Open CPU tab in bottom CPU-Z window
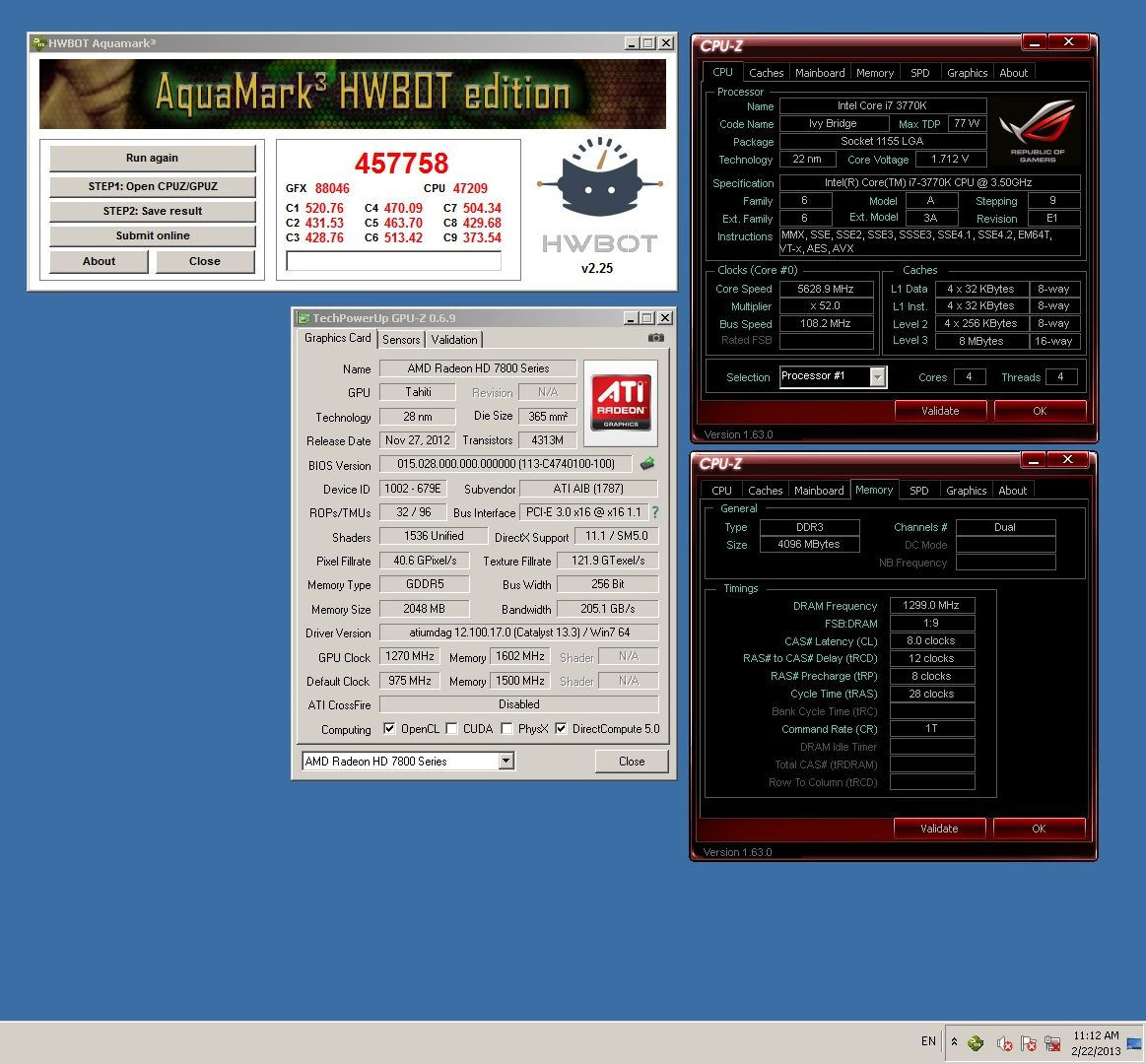The width and height of the screenshot is (1146, 1064). point(721,491)
